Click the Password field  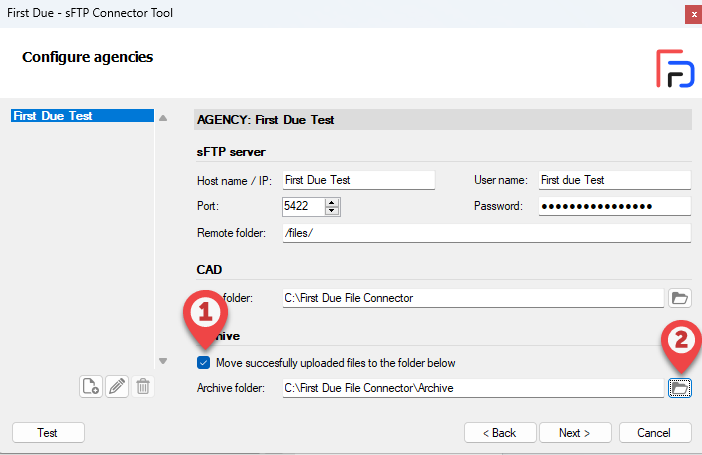pyautogui.click(x=615, y=206)
